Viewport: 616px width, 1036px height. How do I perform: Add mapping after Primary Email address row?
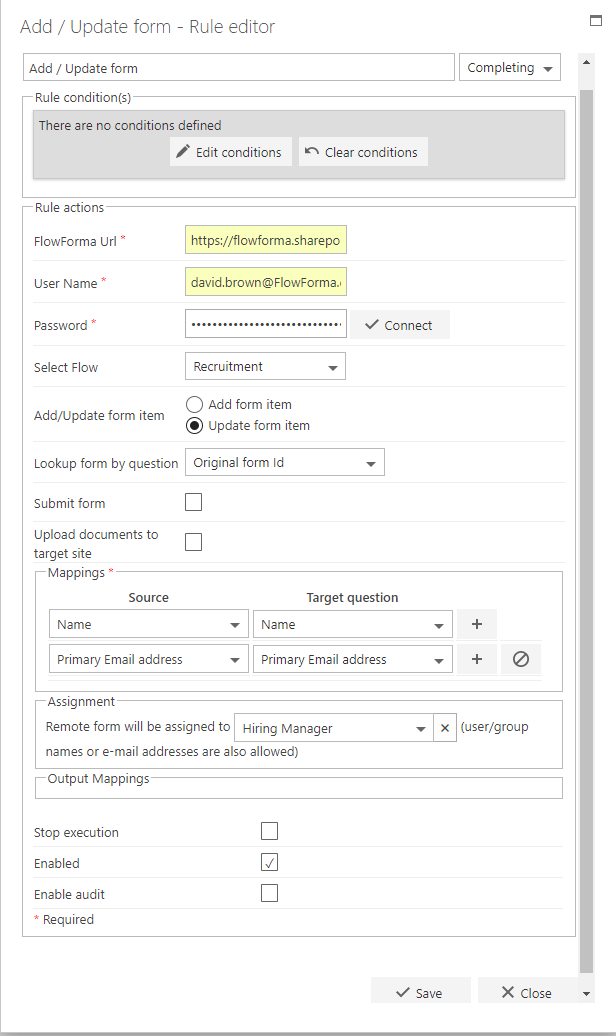tap(477, 659)
